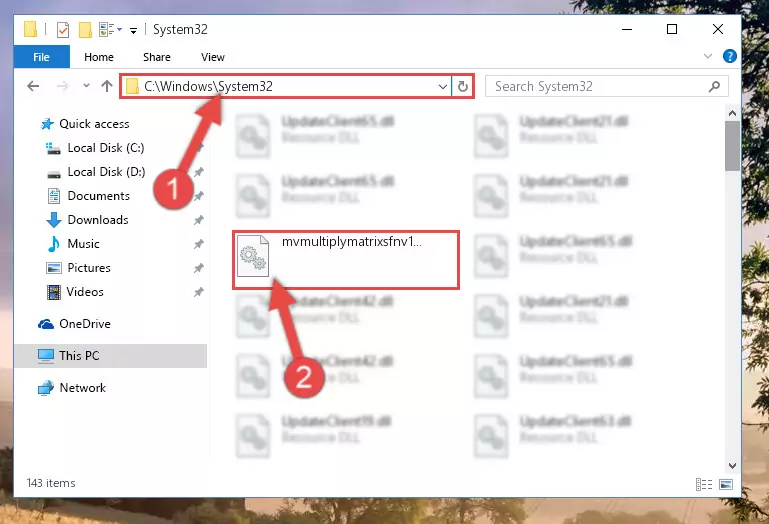Click the pin icon next to Local Disk (D:)

[198, 172]
